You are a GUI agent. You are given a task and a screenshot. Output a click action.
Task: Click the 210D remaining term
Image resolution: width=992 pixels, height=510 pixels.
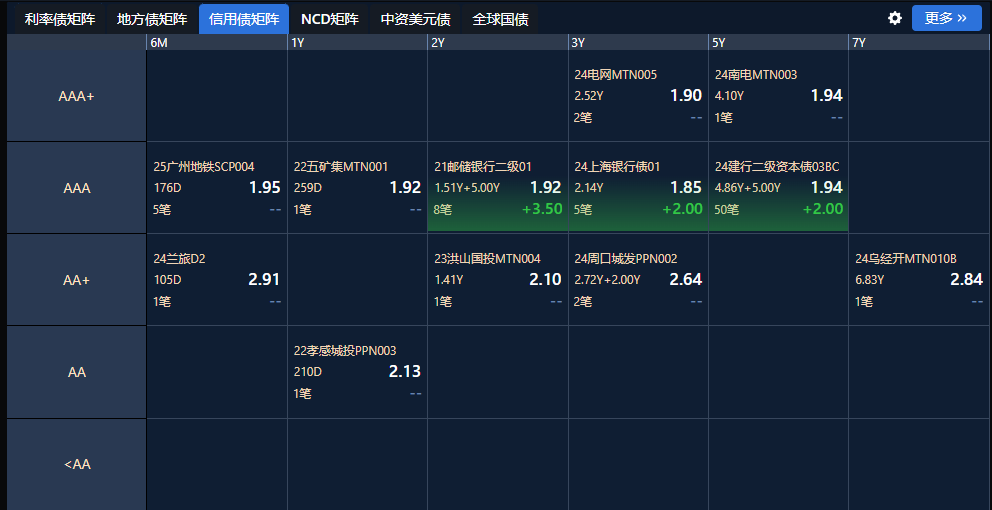coord(307,371)
